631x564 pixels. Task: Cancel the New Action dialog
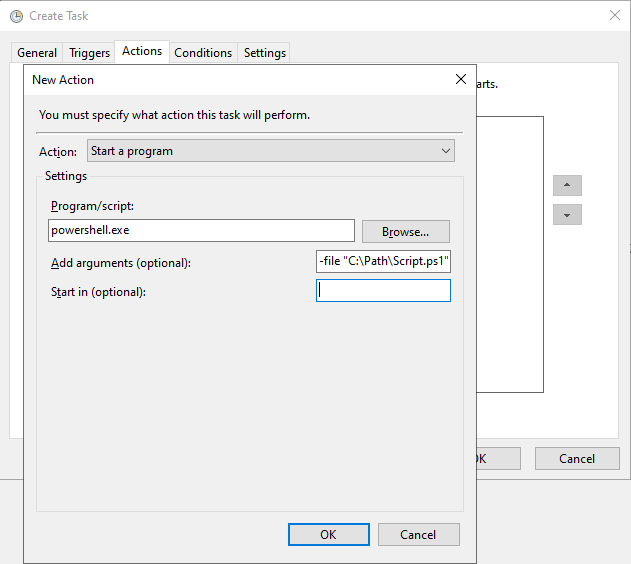(x=419, y=535)
